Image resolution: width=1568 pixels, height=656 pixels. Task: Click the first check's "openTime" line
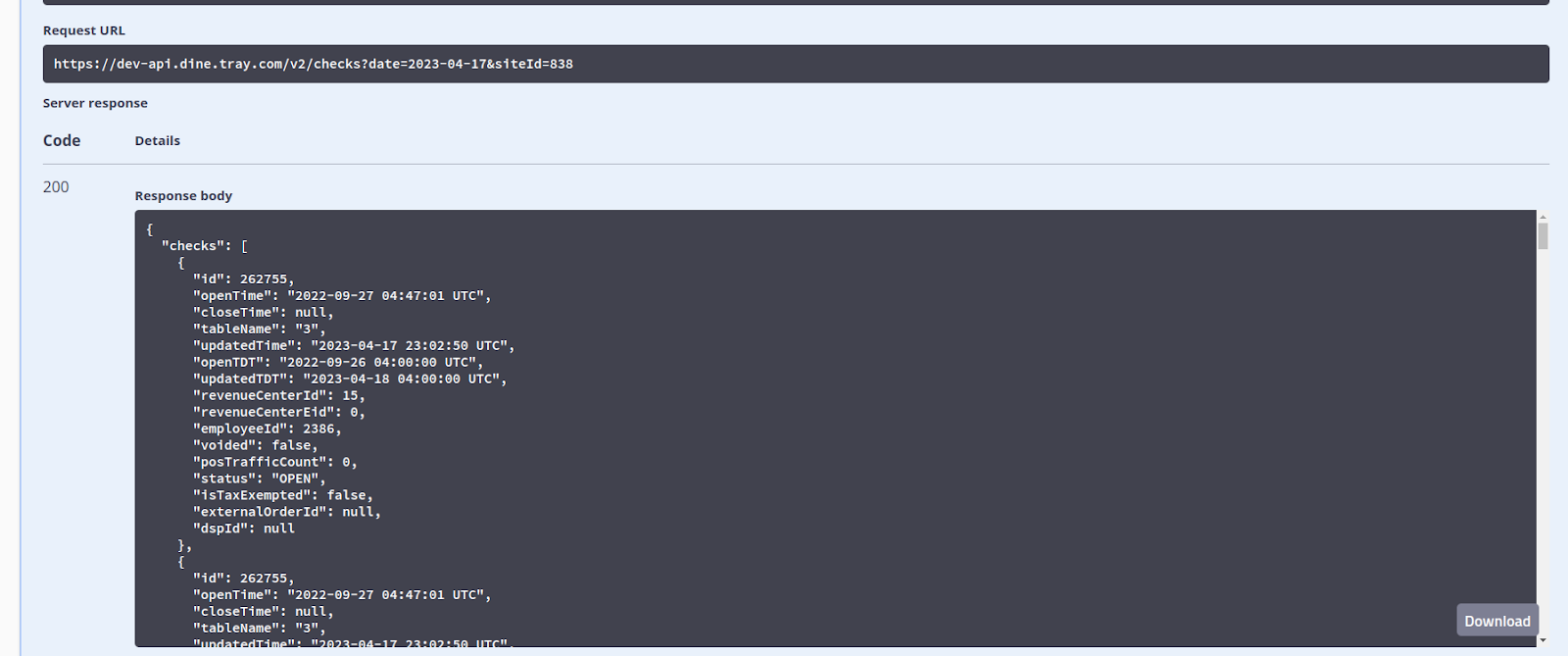342,295
